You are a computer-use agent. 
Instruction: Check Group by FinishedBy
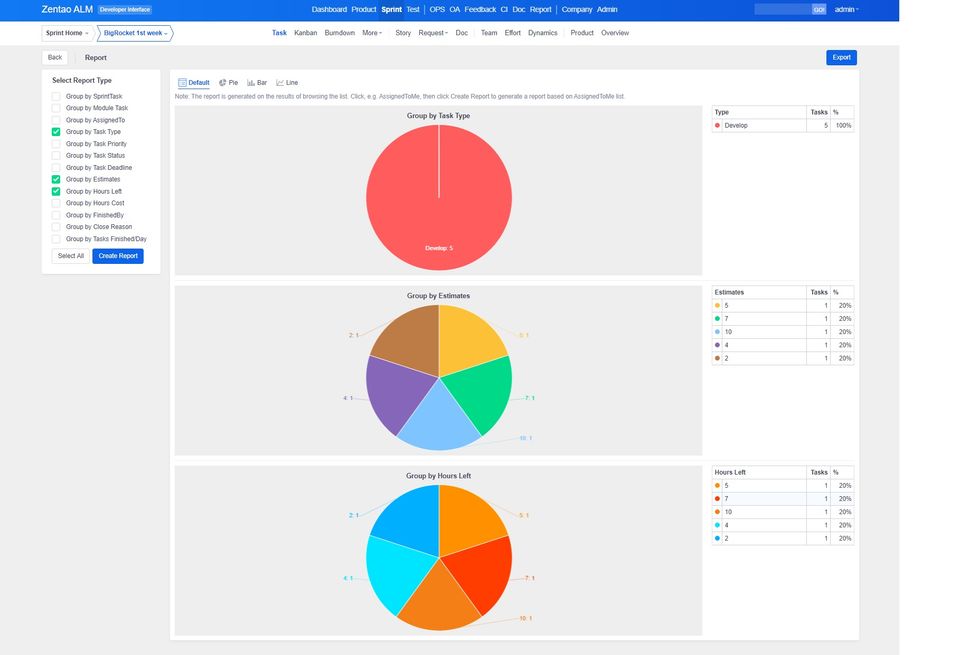[x=56, y=215]
